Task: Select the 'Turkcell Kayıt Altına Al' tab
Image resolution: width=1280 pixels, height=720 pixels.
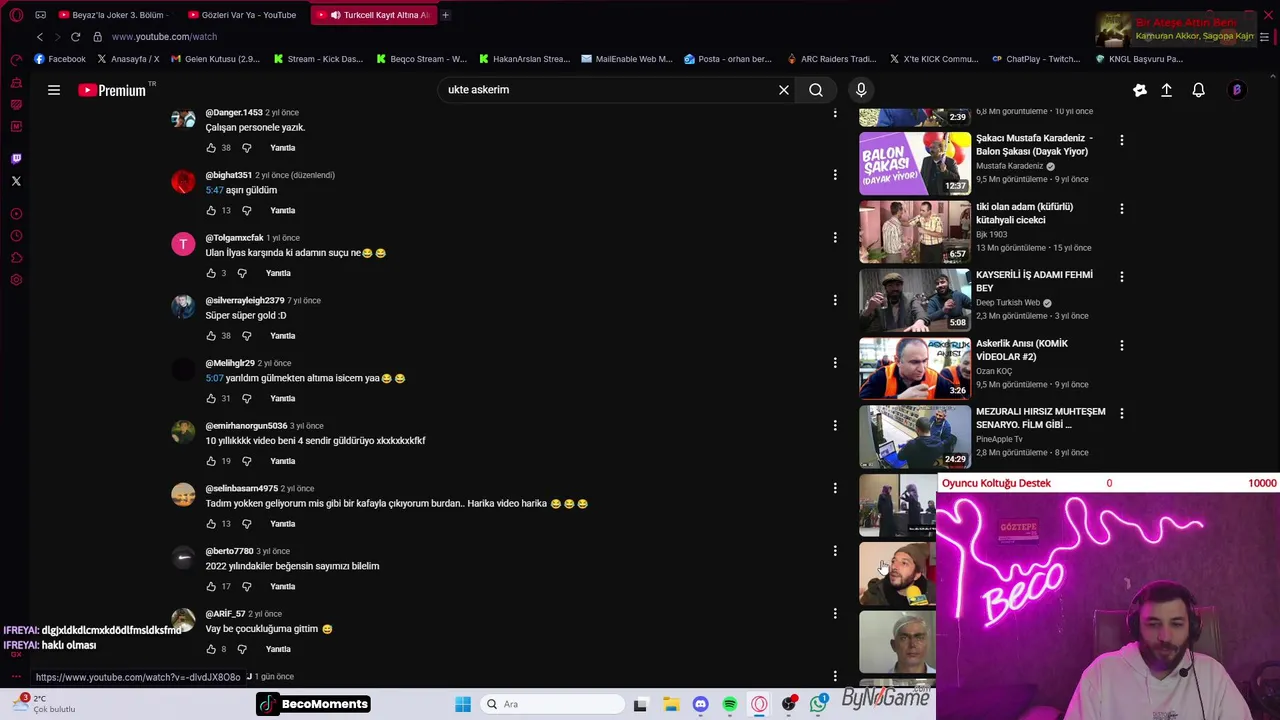Action: point(374,15)
